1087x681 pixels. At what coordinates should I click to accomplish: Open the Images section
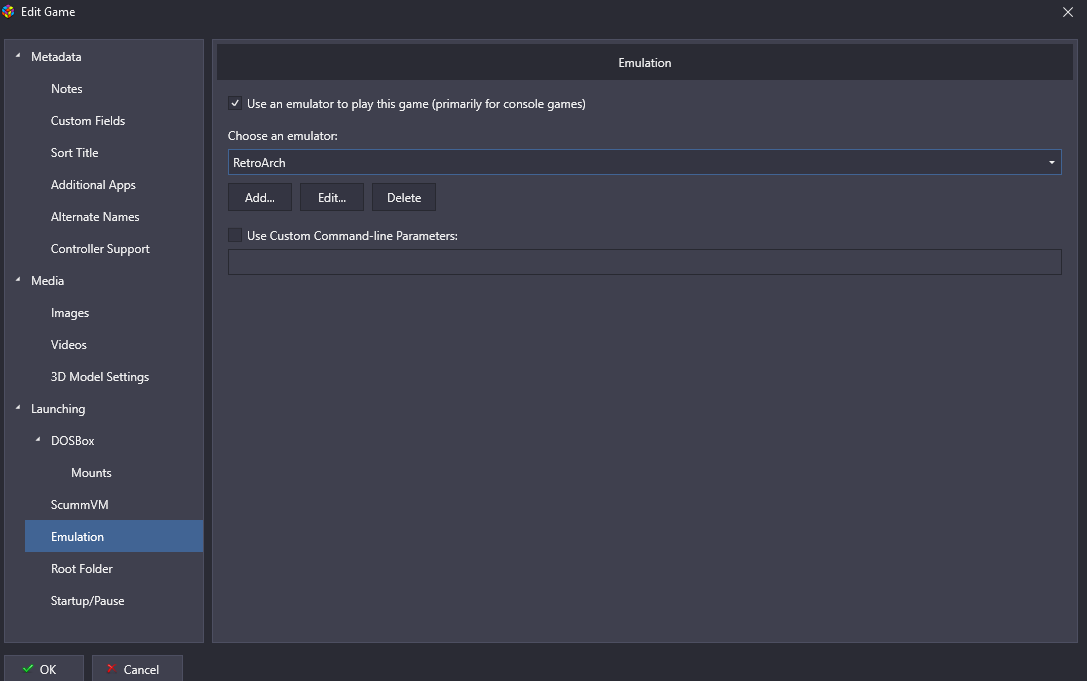(x=69, y=313)
